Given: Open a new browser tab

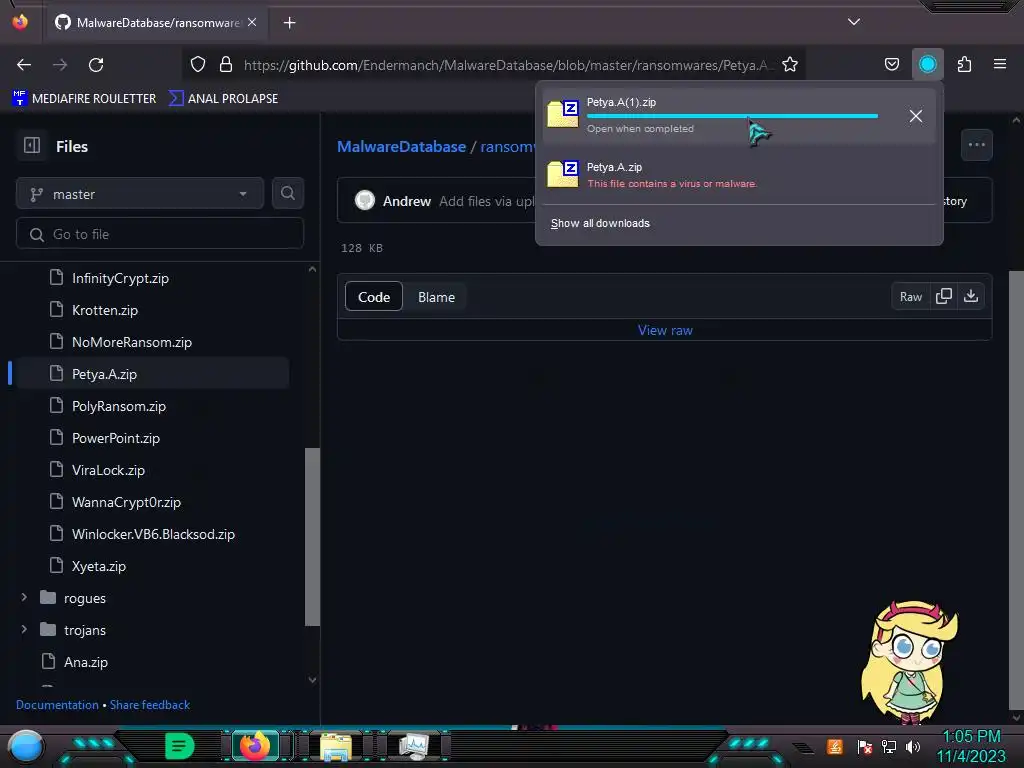Looking at the screenshot, I should (x=289, y=23).
